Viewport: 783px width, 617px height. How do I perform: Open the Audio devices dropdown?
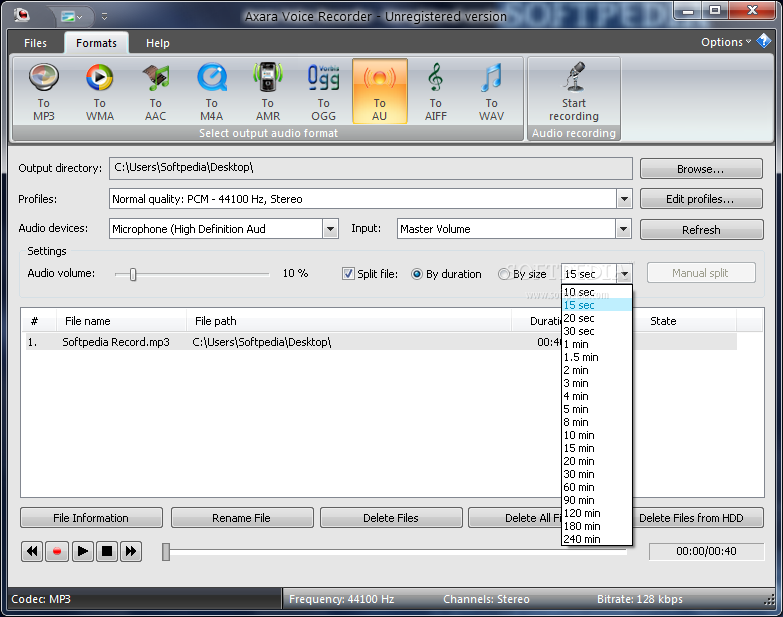pyautogui.click(x=330, y=229)
